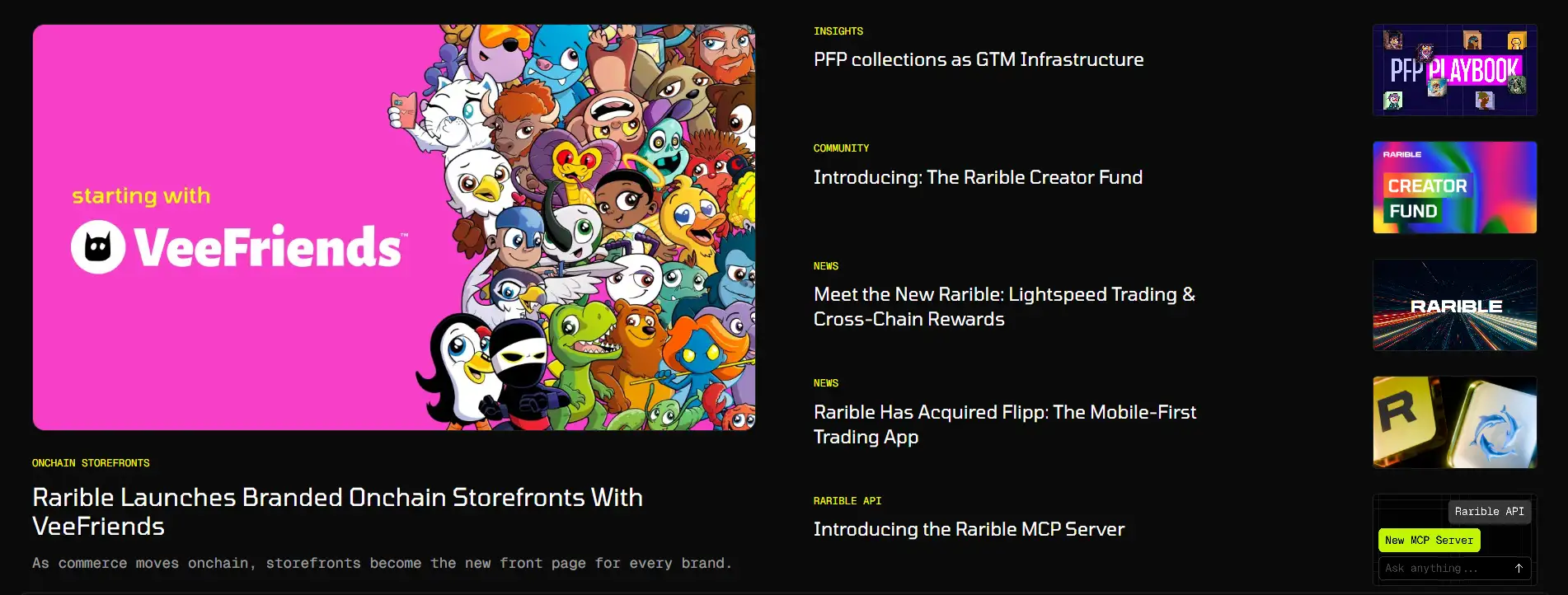Select the yellow RARIBLE API category label

click(847, 501)
